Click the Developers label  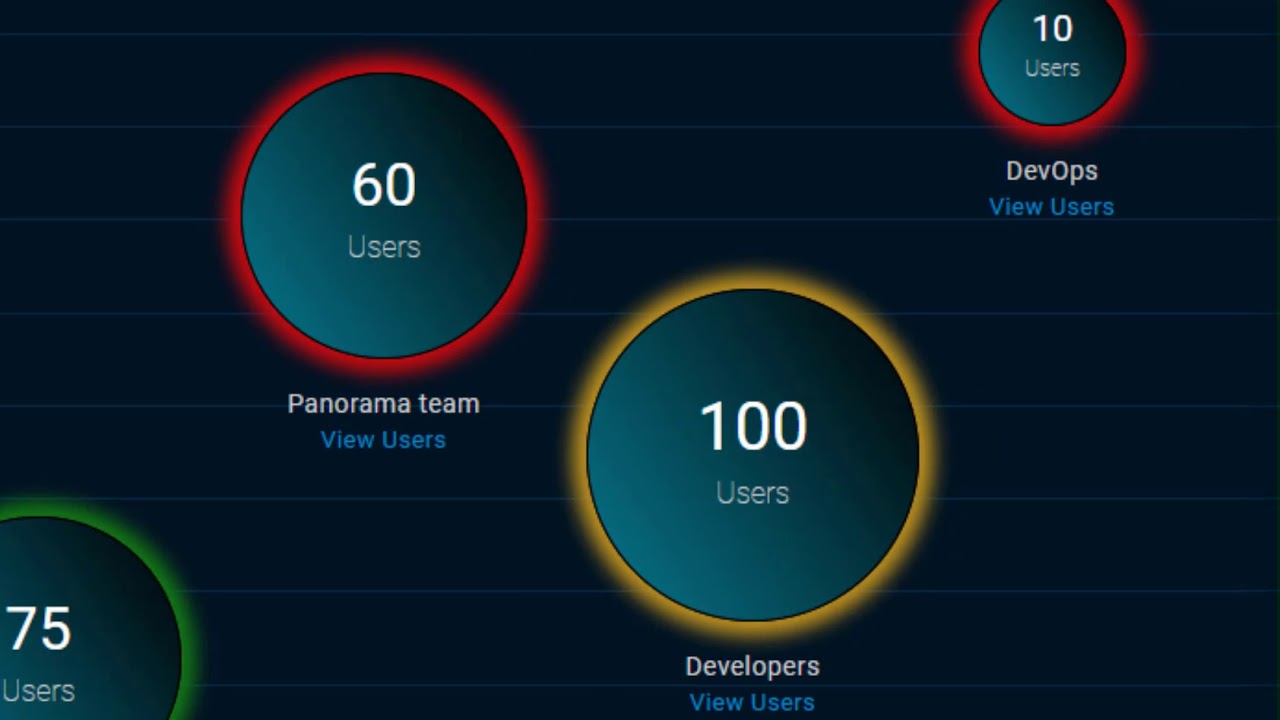(x=752, y=667)
